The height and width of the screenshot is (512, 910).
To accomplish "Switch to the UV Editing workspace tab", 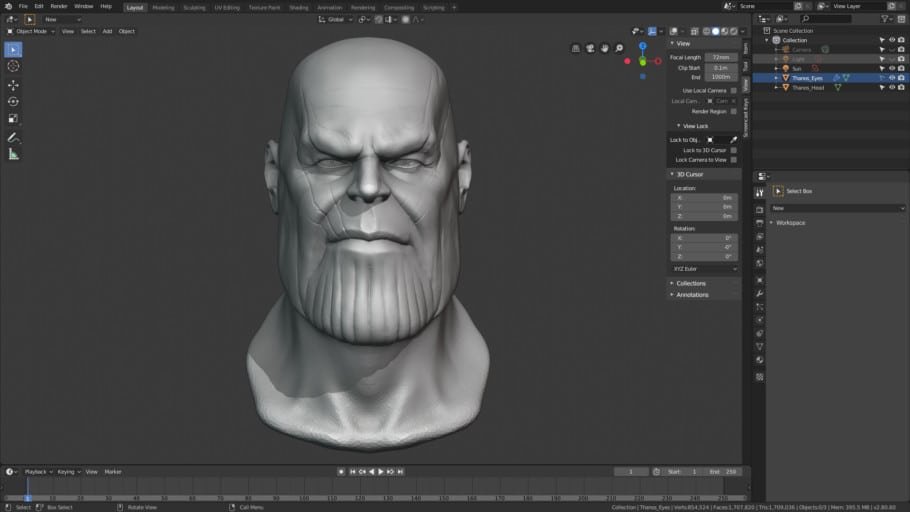I will coord(227,8).
